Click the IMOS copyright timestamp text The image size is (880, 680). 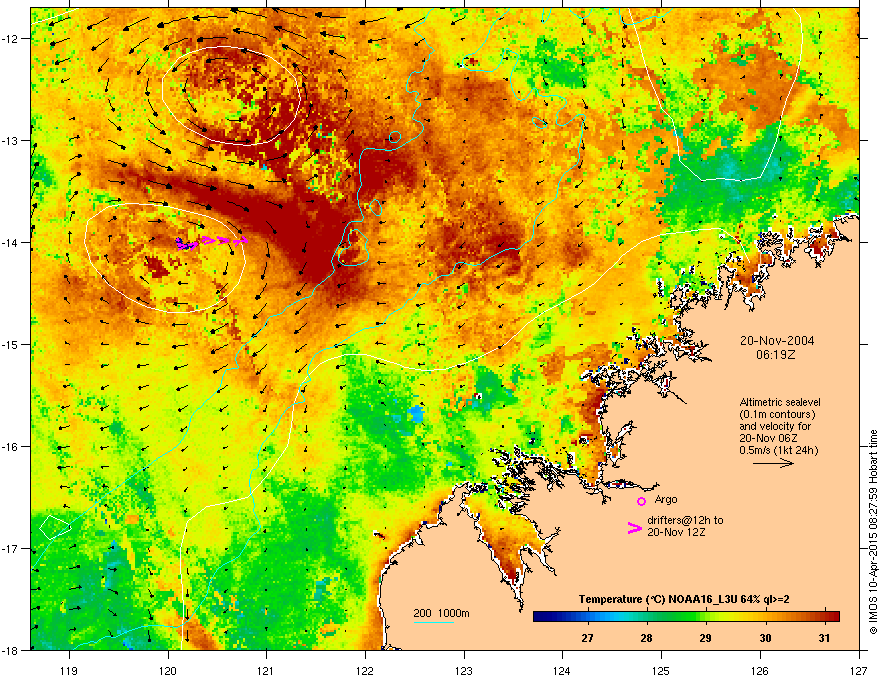[873, 532]
